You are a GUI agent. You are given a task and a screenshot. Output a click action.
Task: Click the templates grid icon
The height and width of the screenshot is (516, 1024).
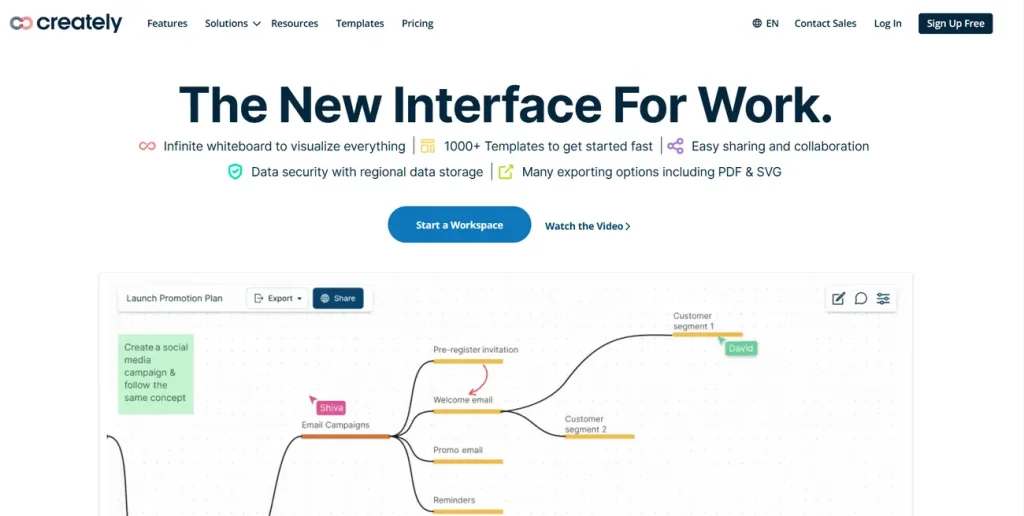(x=428, y=146)
